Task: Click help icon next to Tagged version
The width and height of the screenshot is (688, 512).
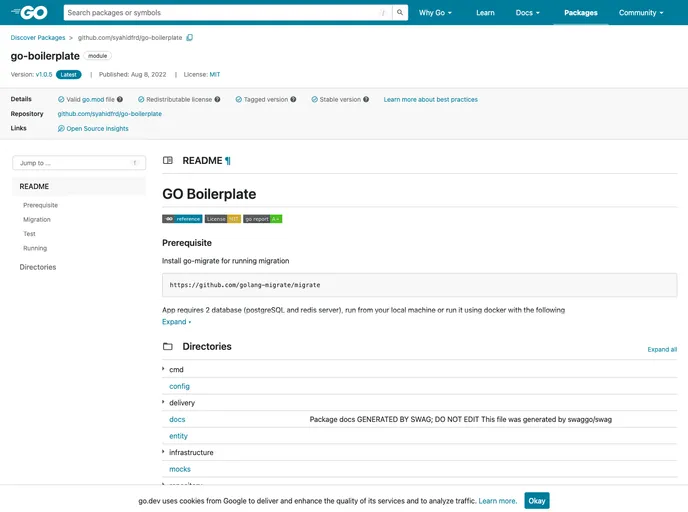Action: tap(293, 100)
